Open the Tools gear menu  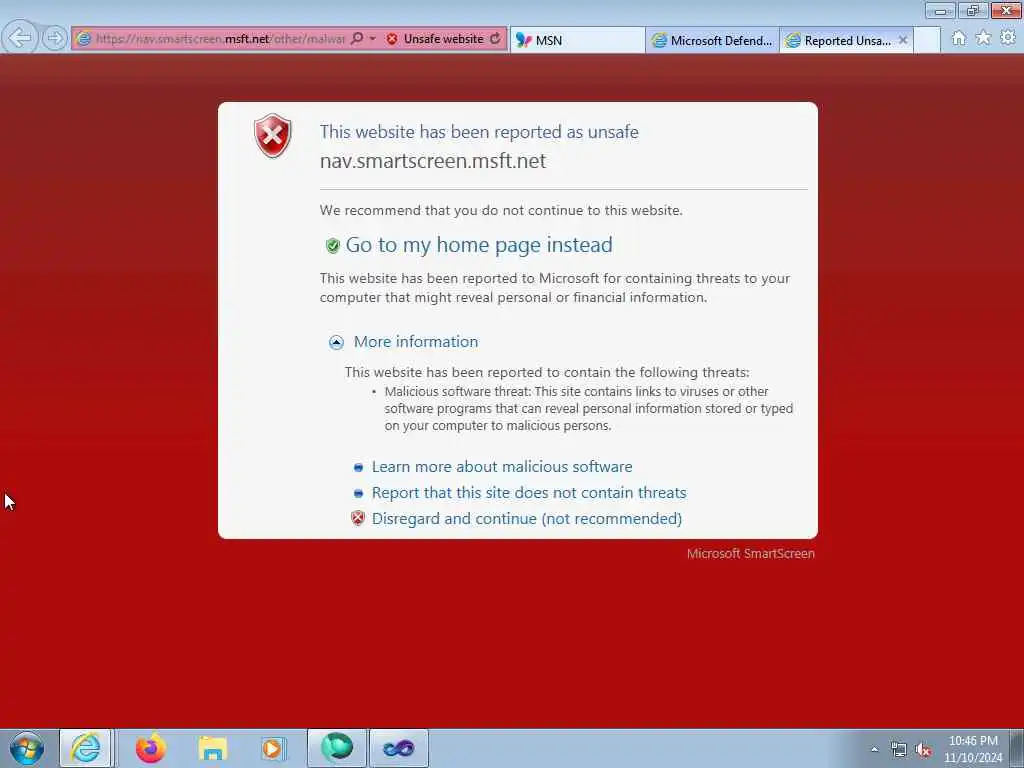1008,38
